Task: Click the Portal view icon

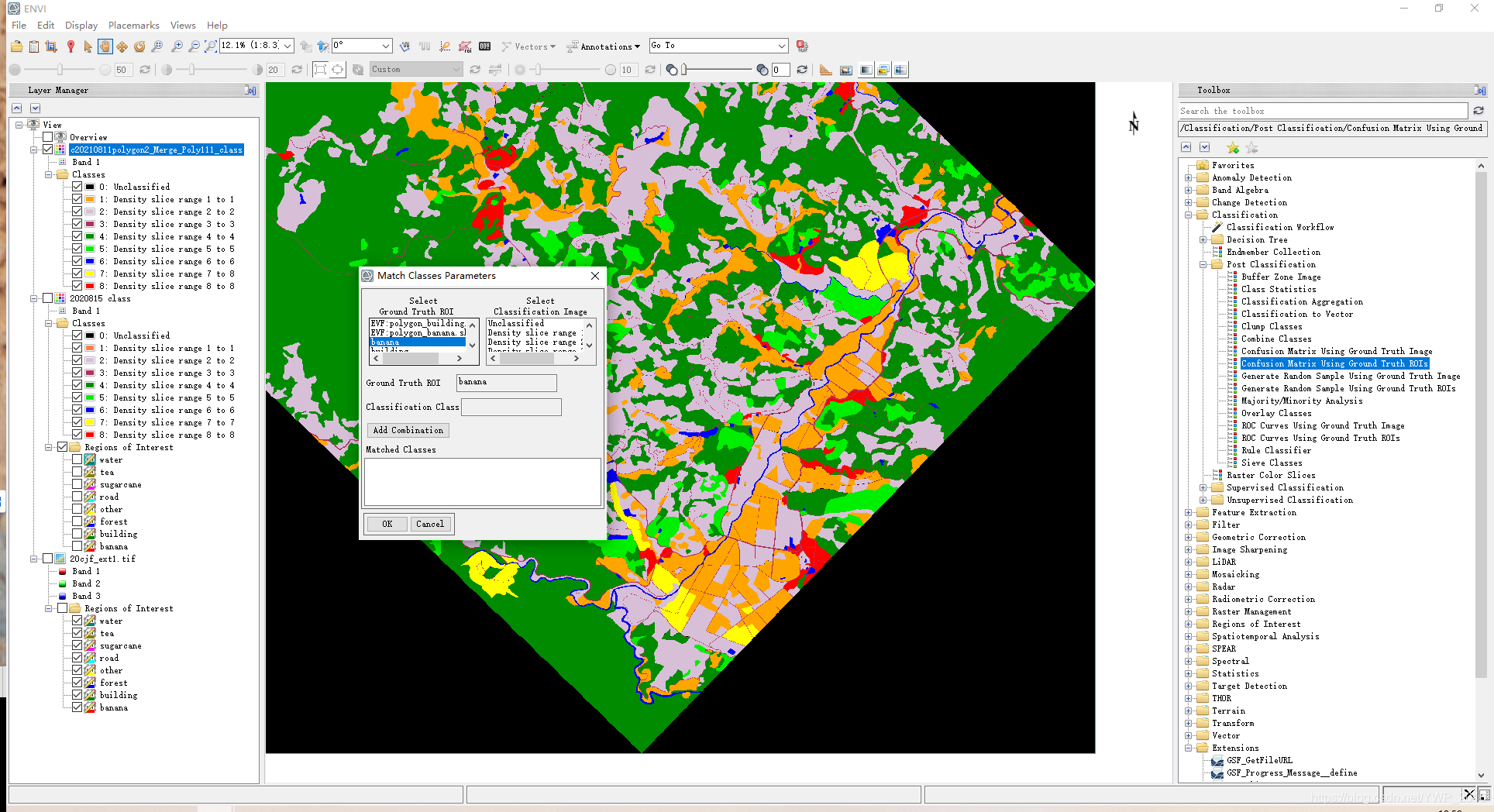Action: click(x=846, y=70)
